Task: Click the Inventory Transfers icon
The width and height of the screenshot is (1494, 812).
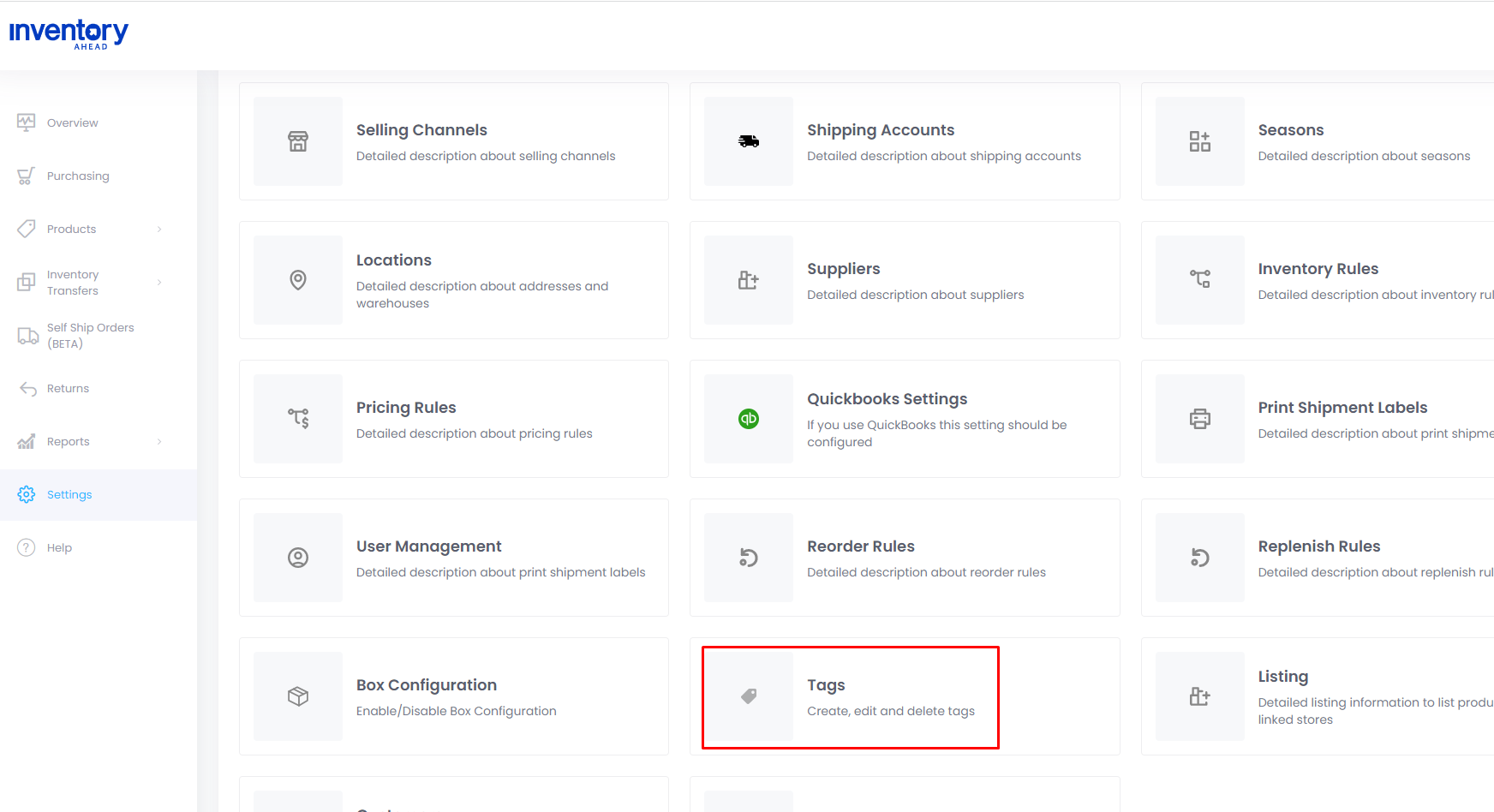Action: 27,282
